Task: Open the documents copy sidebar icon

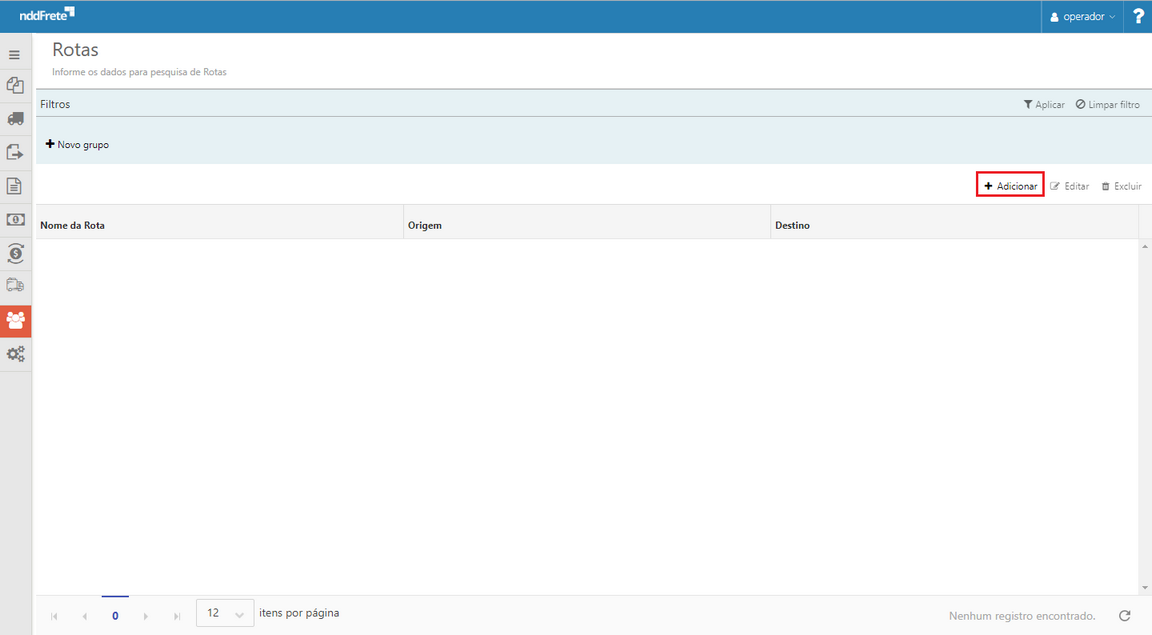Action: point(15,85)
